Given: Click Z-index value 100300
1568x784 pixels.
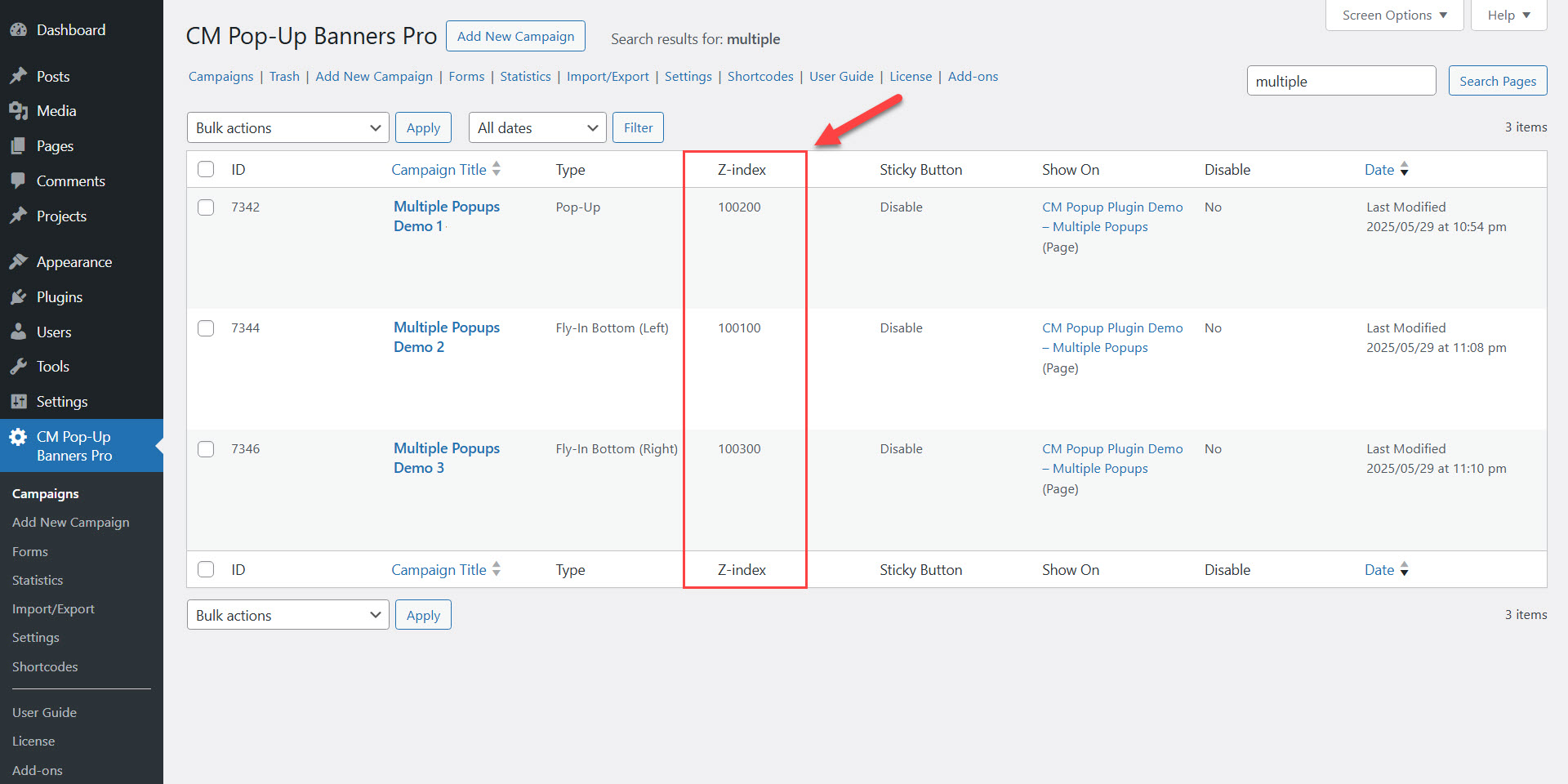Looking at the screenshot, I should 739,449.
